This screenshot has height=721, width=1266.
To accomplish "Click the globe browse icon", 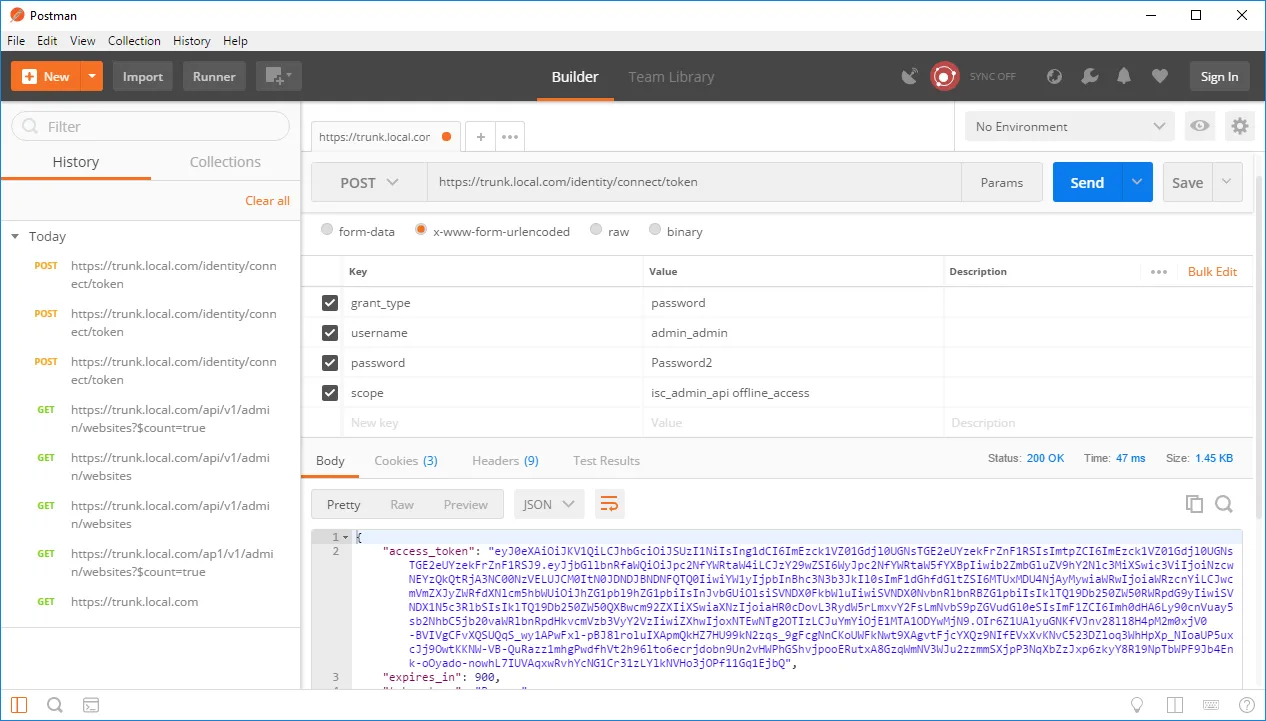I will click(1054, 76).
